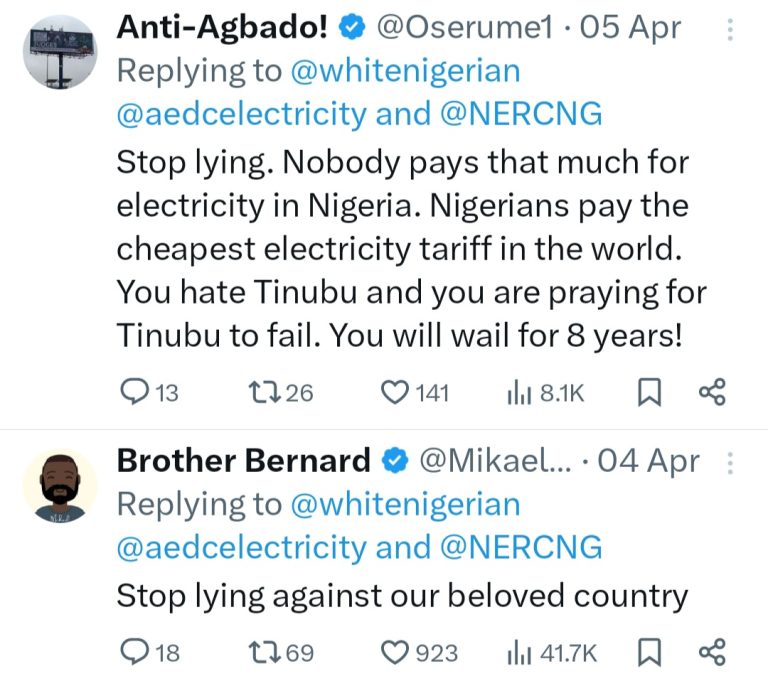Open more options menu on Anti-Agbado's tweet
Image resolution: width=768 pixels, height=681 pixels.
(x=731, y=30)
